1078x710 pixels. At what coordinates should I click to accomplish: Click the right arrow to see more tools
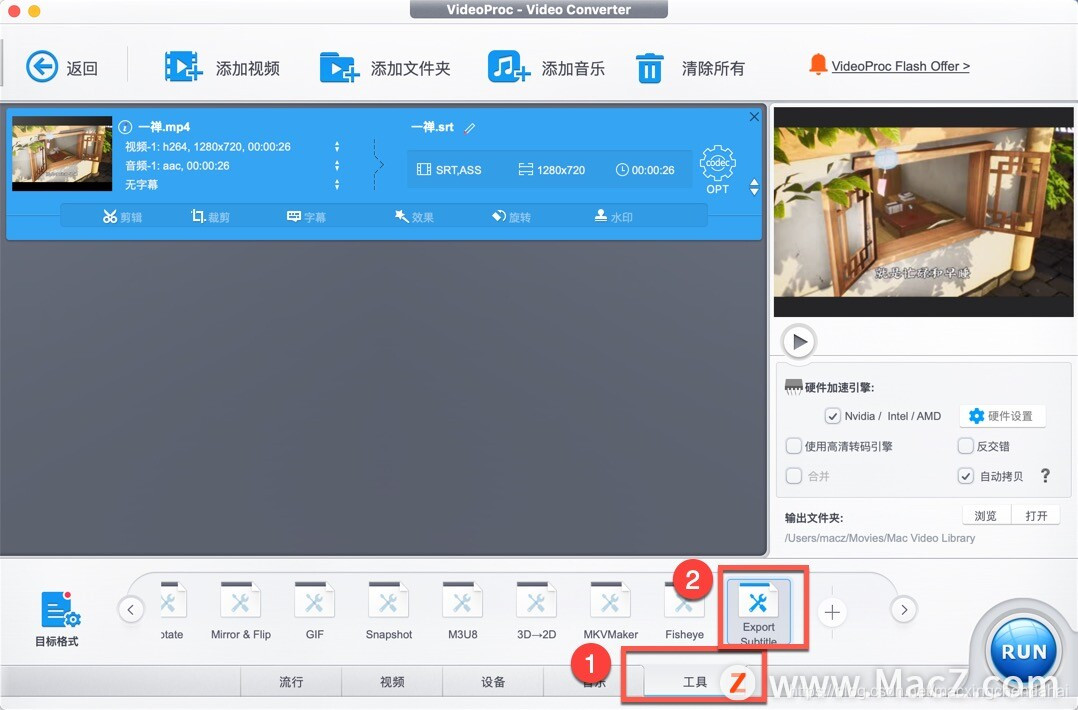tap(904, 609)
